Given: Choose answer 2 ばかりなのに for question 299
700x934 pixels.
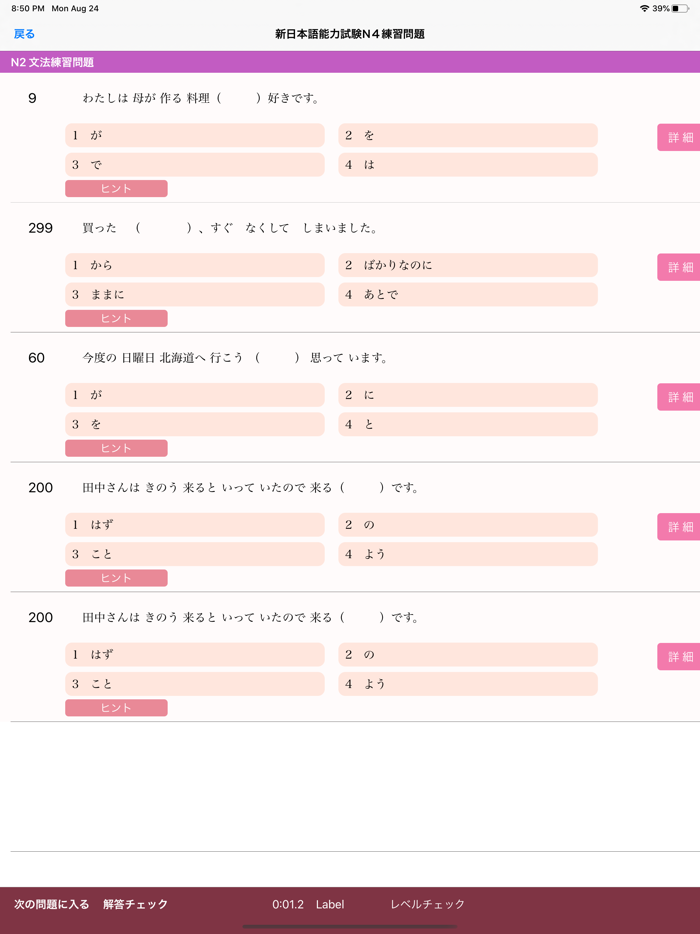Looking at the screenshot, I should click(468, 265).
